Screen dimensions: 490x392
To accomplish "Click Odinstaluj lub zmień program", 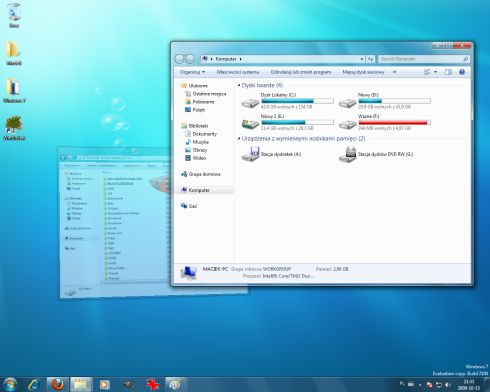I will [301, 72].
